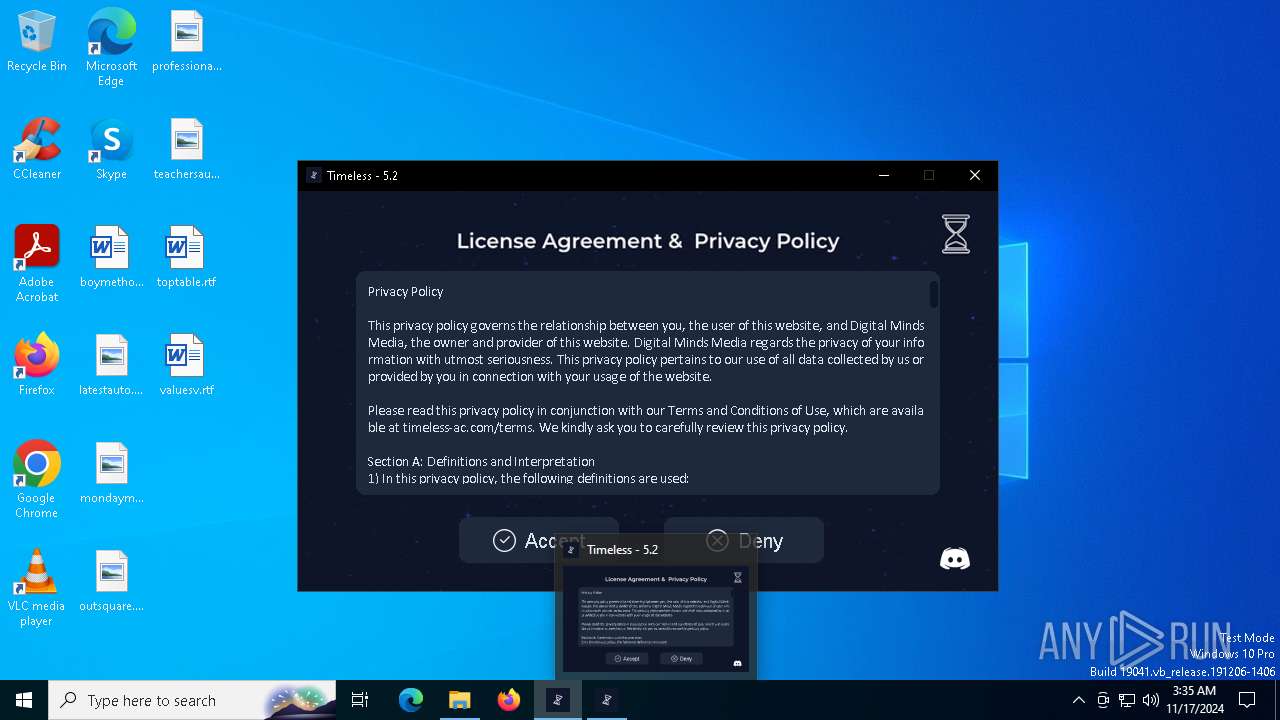
Task: Open File Explorer from the taskbar
Action: [459, 700]
